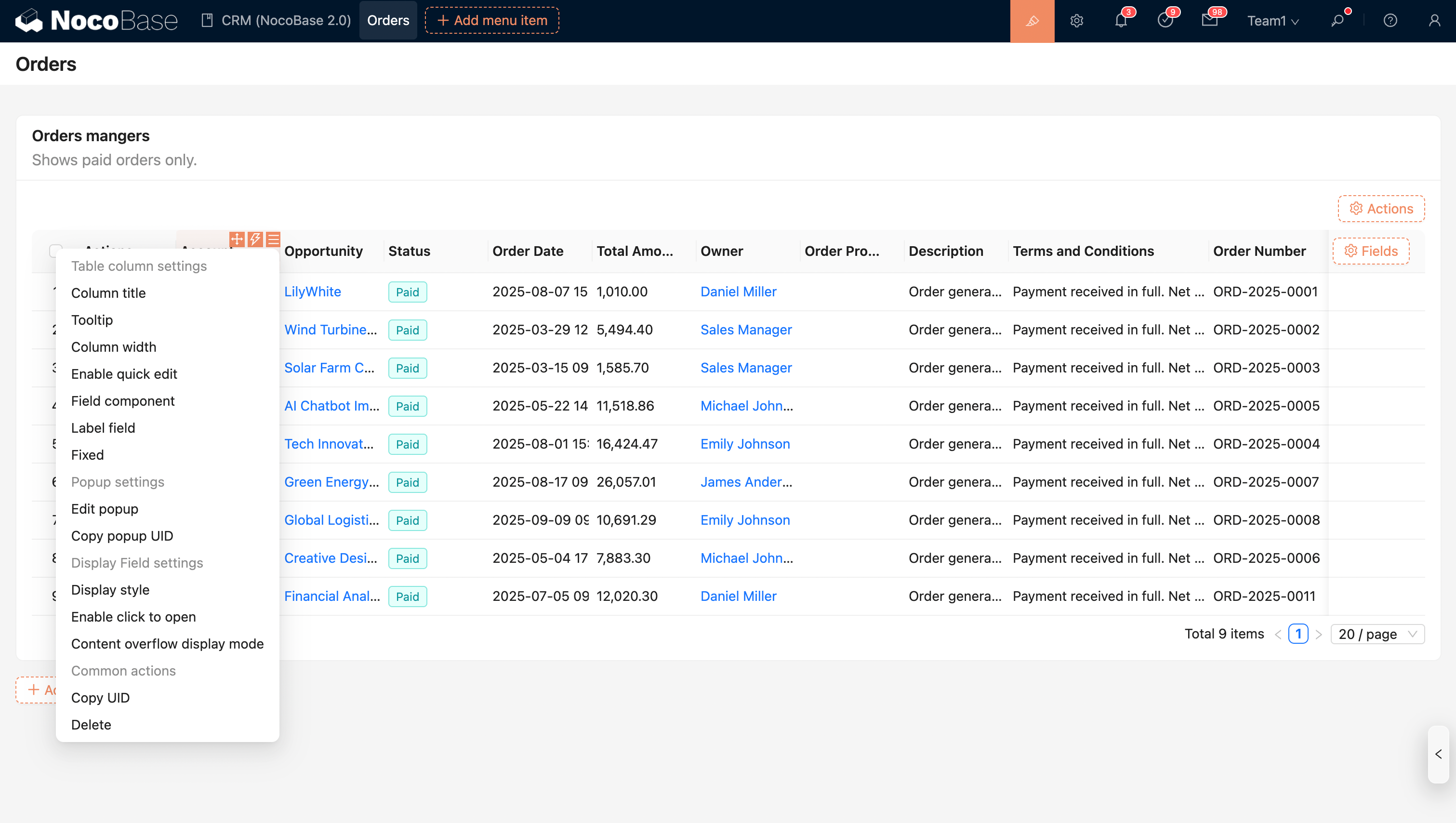
Task: Open the user profile icon
Action: coord(1434,21)
